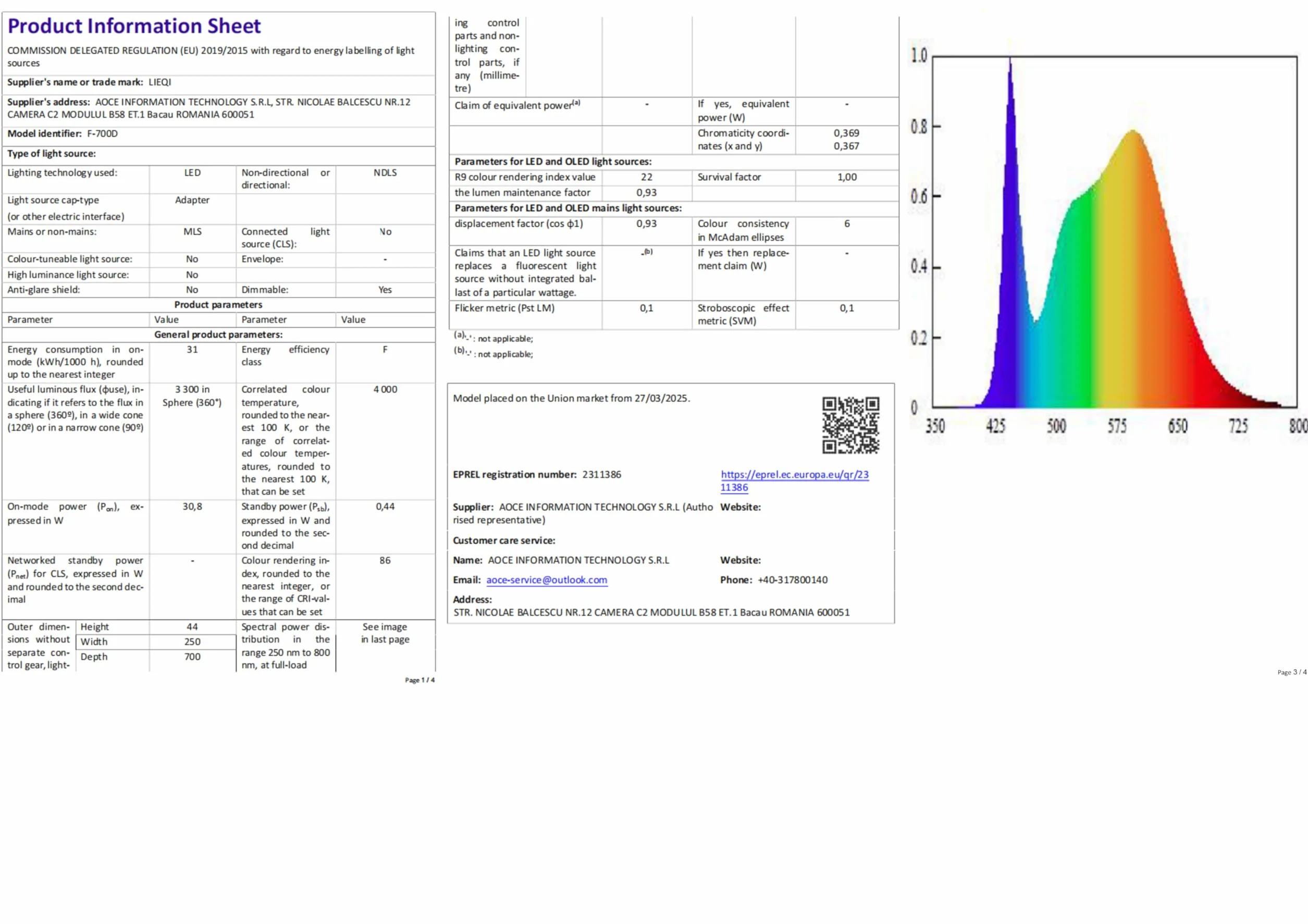The height and width of the screenshot is (924, 1308).
Task: Click the aoce-service@outlook.com email link
Action: click(x=546, y=580)
